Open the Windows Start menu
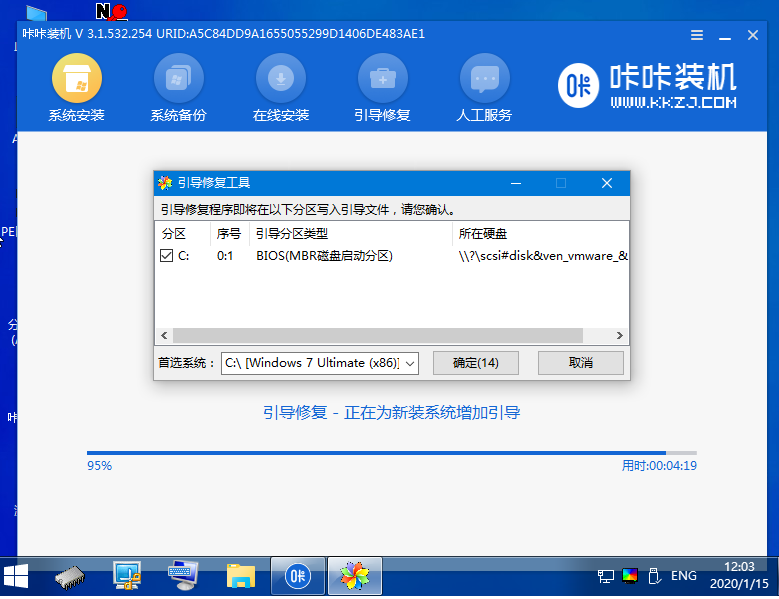The height and width of the screenshot is (599, 779). pyautogui.click(x=17, y=576)
